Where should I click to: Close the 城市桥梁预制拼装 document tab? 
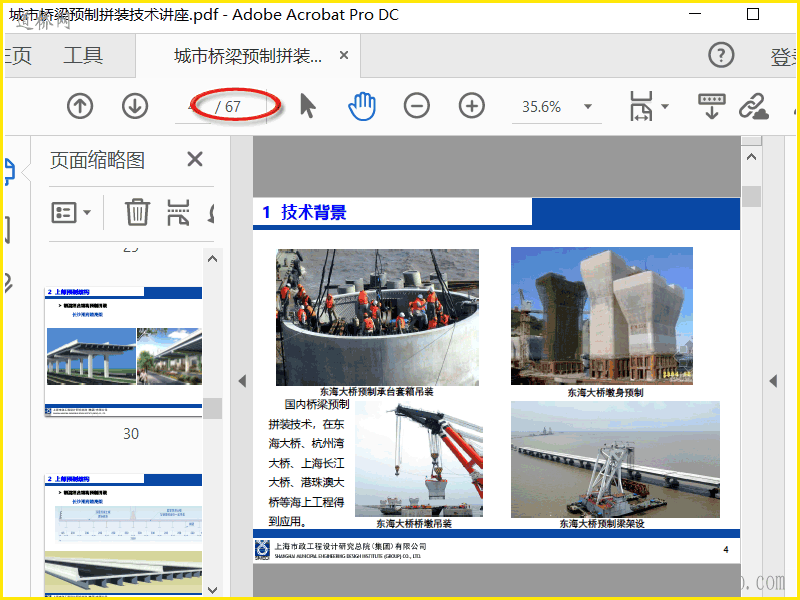pyautogui.click(x=344, y=55)
